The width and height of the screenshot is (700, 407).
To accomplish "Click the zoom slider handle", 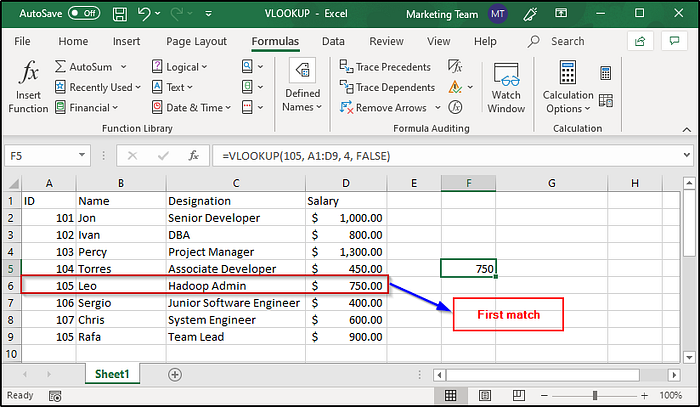I will point(595,395).
